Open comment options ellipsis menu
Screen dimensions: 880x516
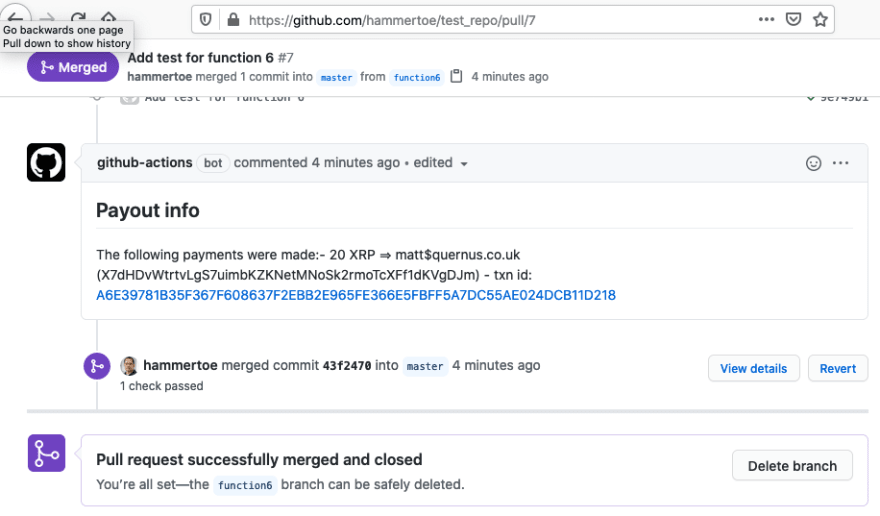coord(840,163)
